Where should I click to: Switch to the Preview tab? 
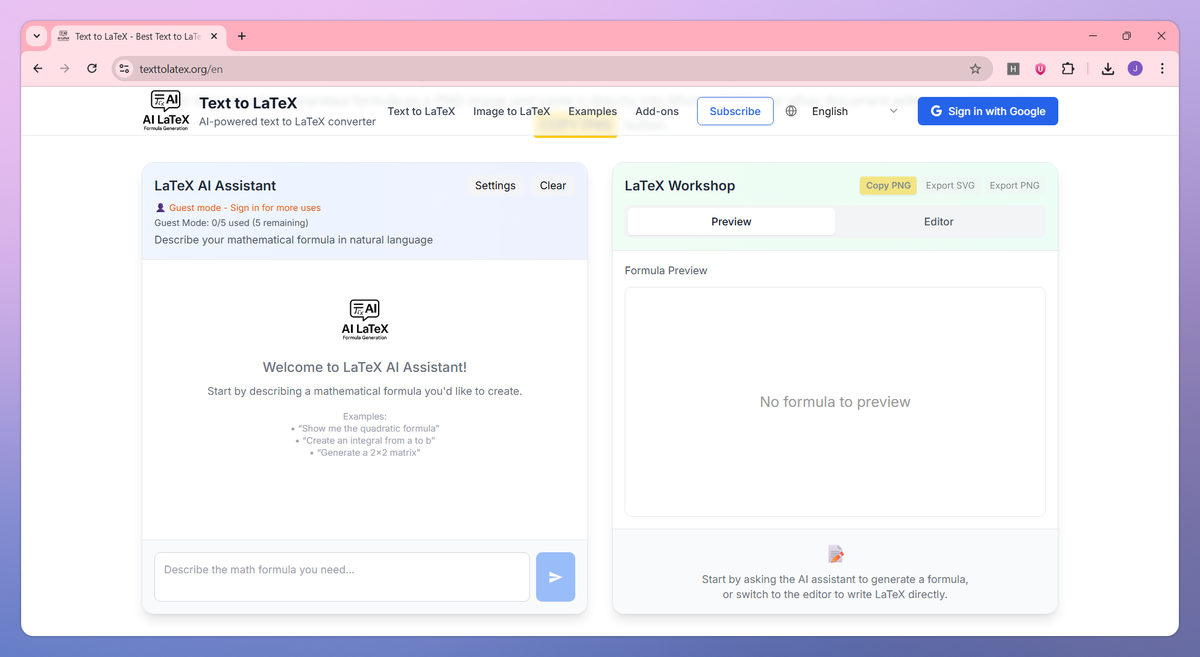[x=731, y=221]
